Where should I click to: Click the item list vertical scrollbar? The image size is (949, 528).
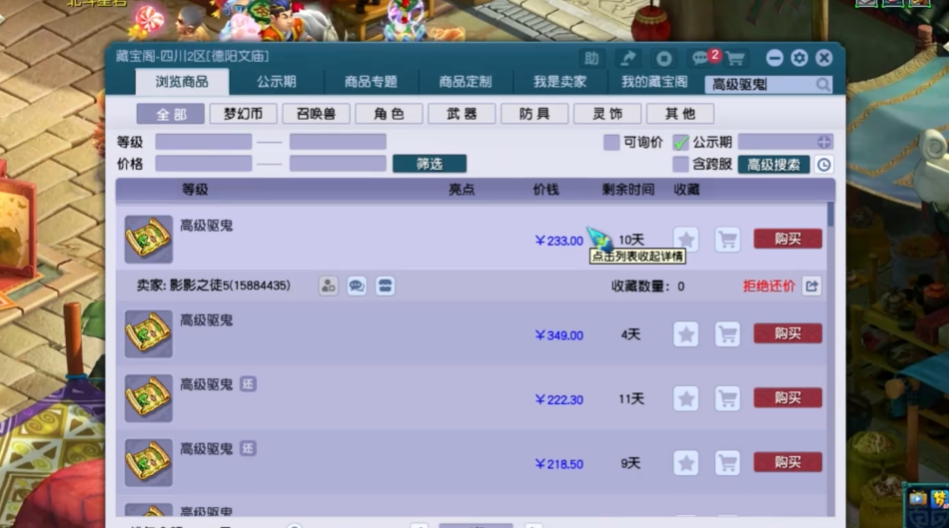click(830, 215)
